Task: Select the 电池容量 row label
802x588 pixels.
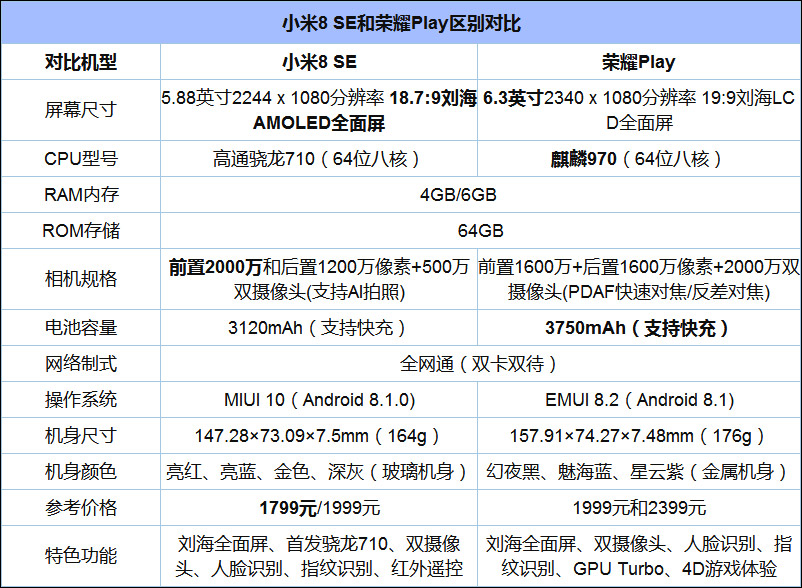Action: [81, 327]
